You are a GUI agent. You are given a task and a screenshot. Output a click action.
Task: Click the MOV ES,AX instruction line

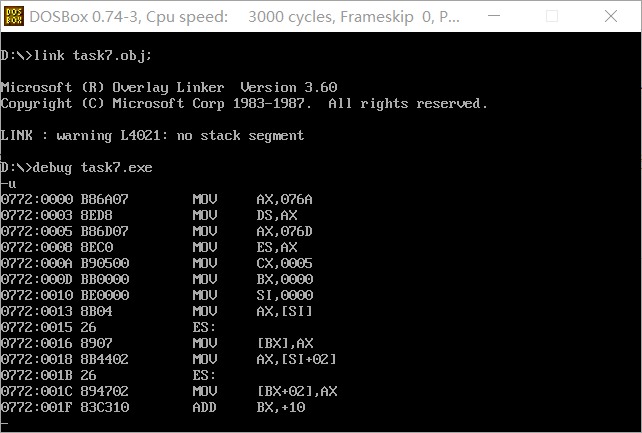point(149,247)
